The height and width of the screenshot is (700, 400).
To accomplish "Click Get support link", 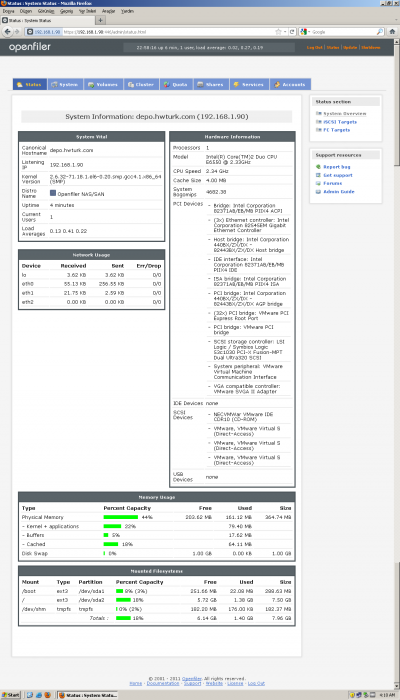I will 338,175.
